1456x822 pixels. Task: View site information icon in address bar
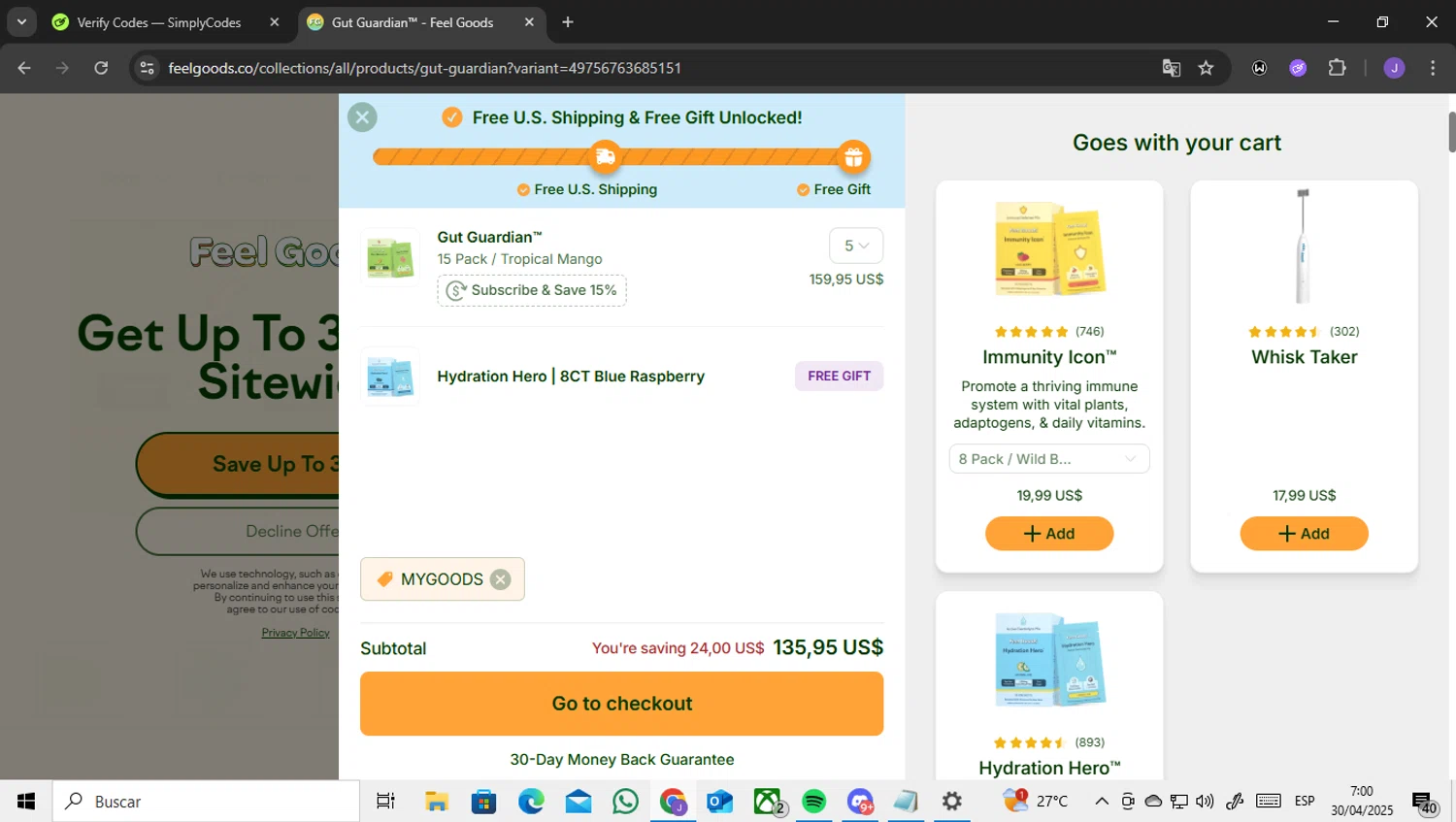(x=147, y=68)
